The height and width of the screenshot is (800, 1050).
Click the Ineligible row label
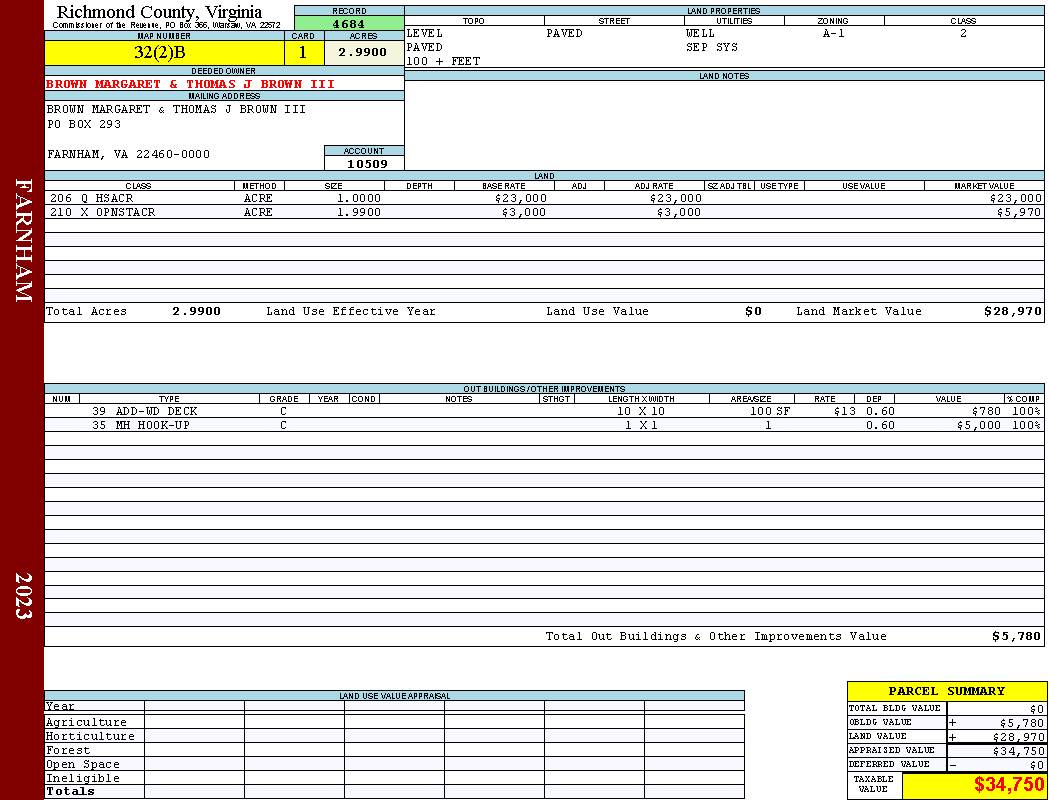82,779
